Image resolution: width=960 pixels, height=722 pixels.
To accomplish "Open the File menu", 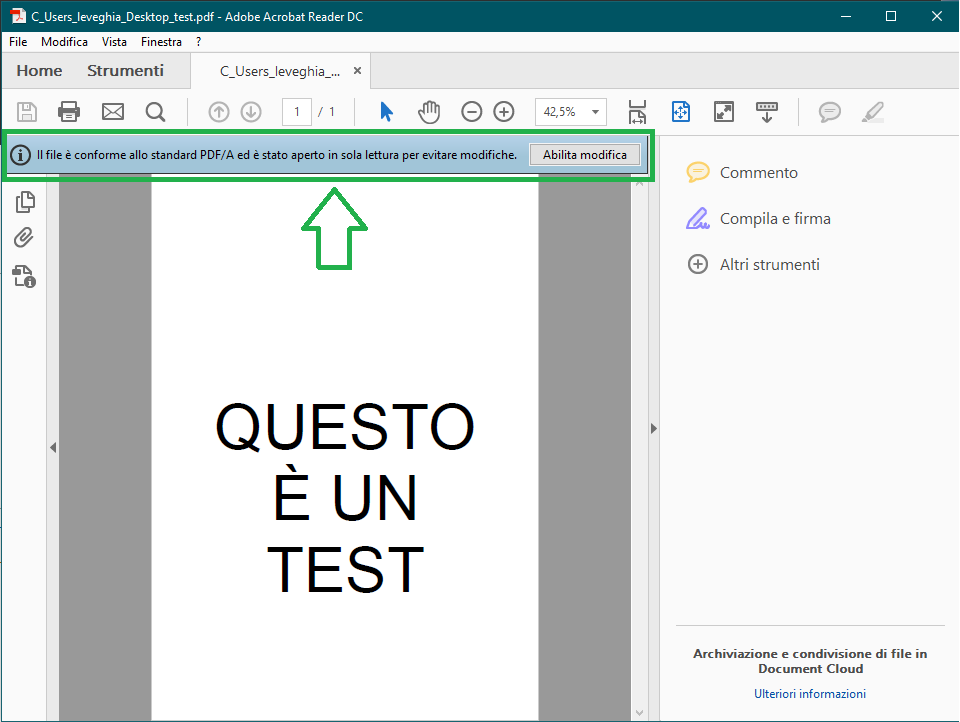I will (18, 42).
